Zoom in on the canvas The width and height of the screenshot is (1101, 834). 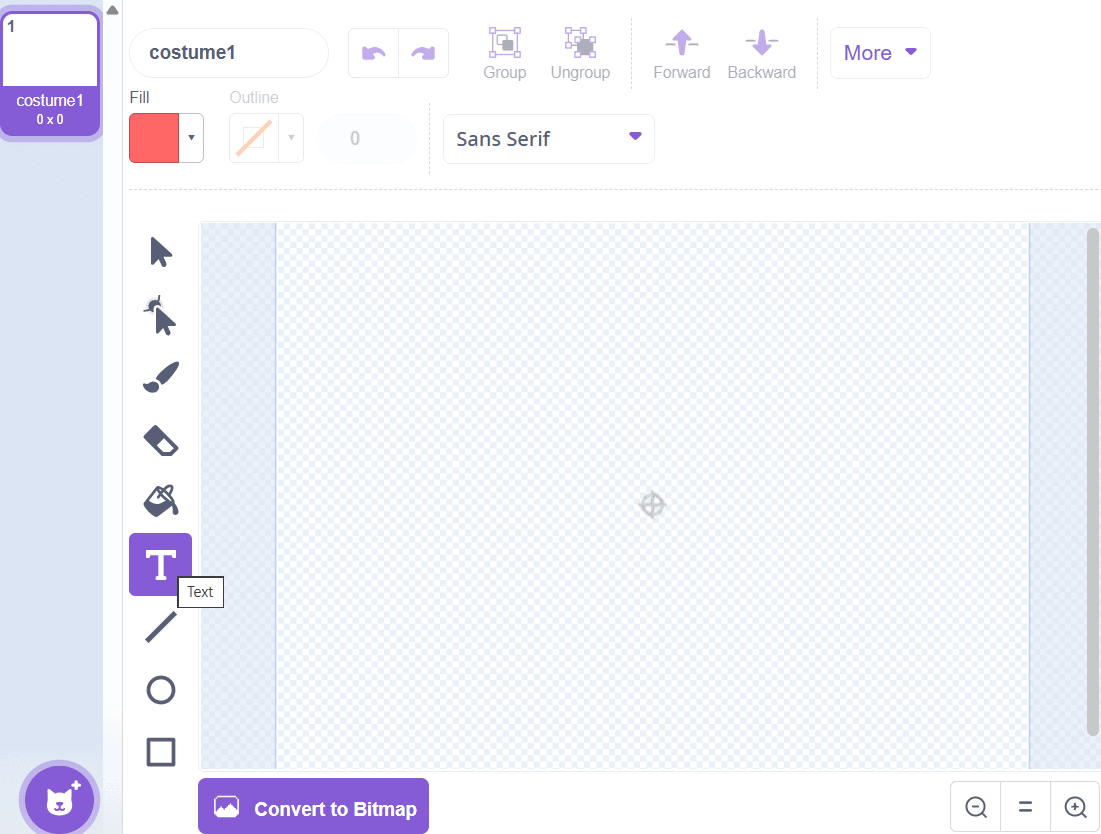1075,807
